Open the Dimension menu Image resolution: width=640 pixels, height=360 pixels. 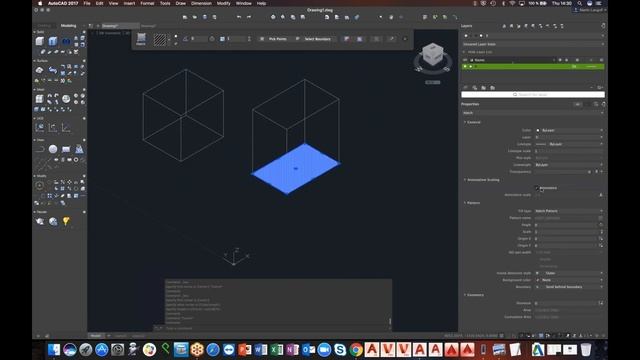pyautogui.click(x=201, y=3)
